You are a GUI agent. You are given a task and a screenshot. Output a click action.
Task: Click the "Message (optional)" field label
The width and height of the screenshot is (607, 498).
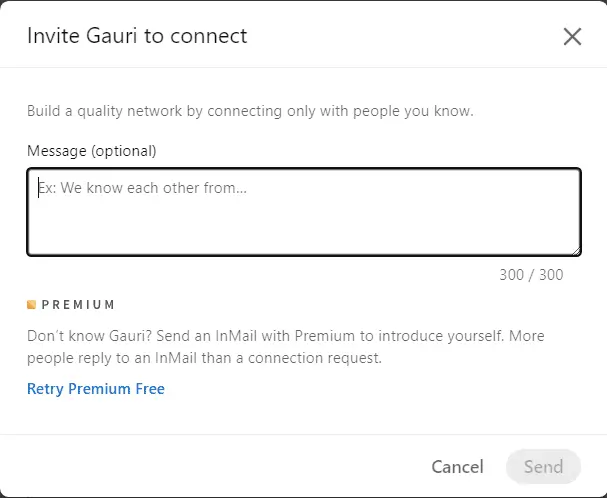[x=92, y=151]
